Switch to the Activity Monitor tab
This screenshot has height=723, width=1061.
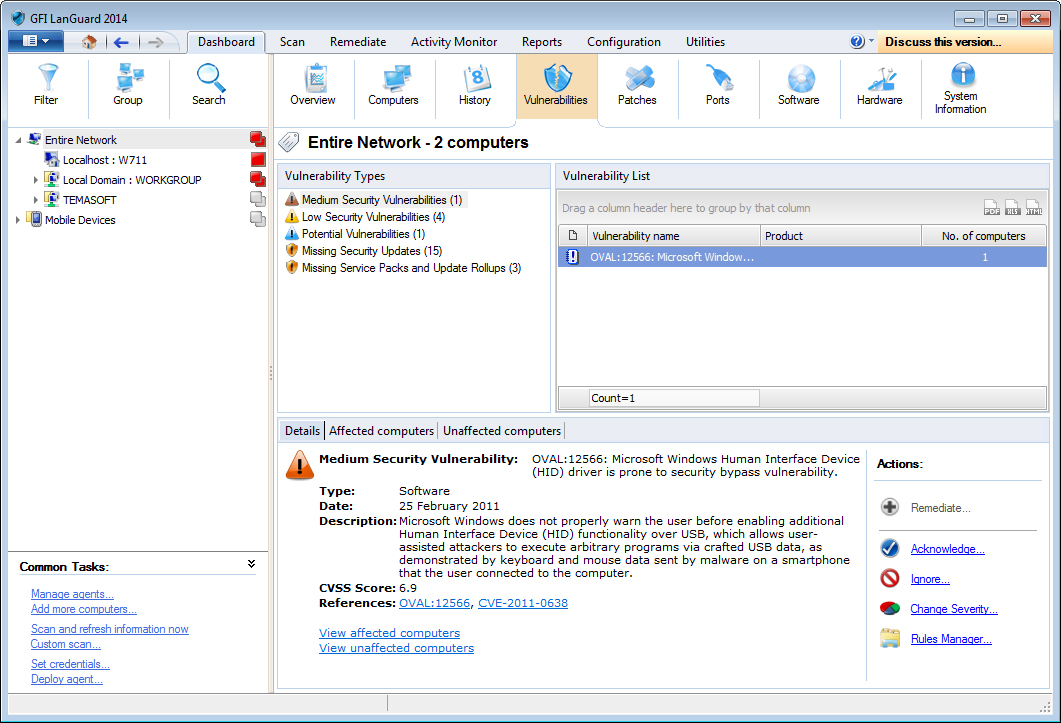click(454, 42)
